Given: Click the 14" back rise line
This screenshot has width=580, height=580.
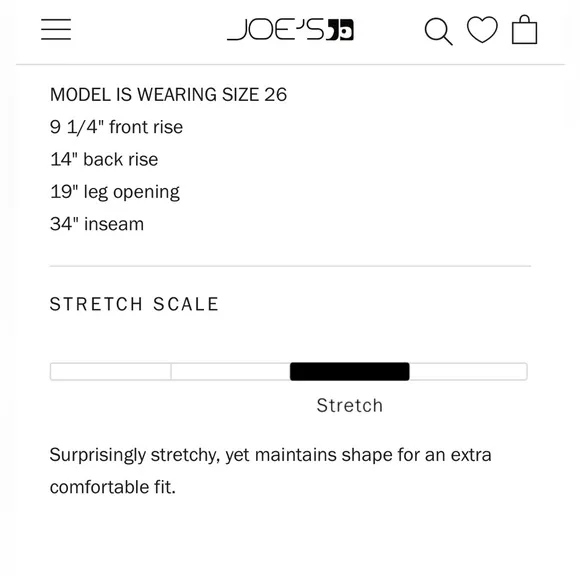Looking at the screenshot, I should coord(104,159).
